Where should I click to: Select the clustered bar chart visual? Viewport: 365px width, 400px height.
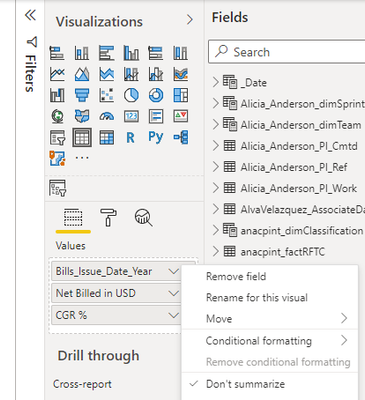[107, 53]
